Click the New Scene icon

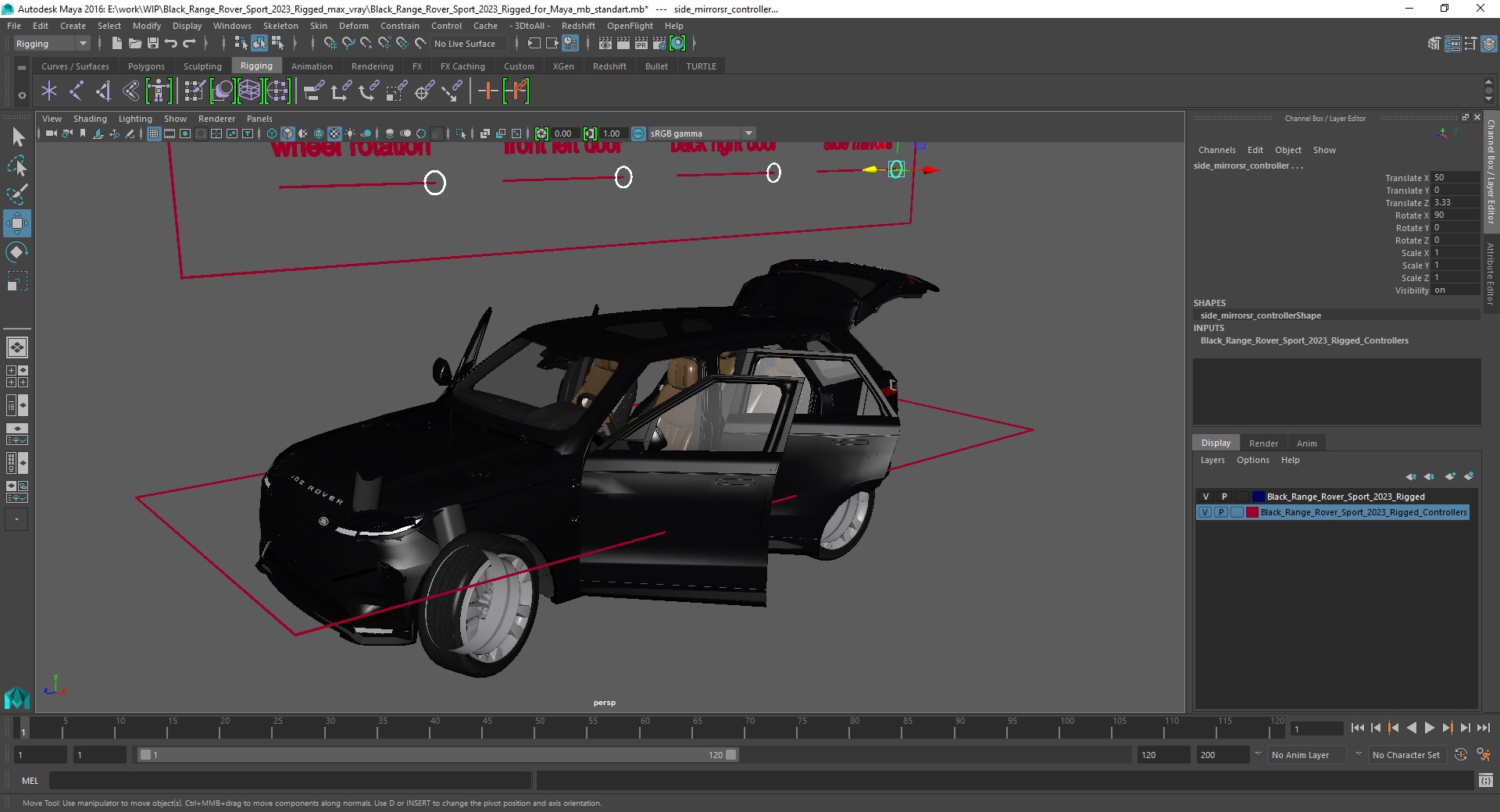click(x=117, y=44)
